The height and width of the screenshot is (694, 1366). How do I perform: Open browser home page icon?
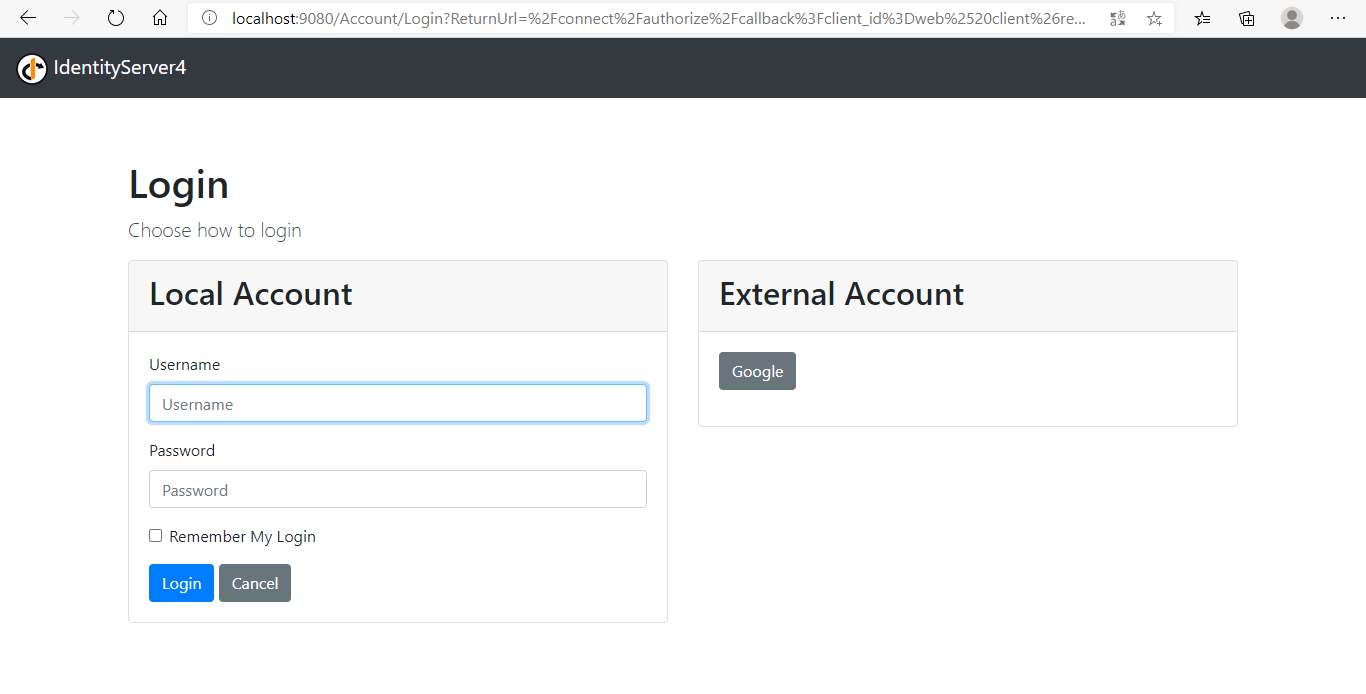point(160,18)
